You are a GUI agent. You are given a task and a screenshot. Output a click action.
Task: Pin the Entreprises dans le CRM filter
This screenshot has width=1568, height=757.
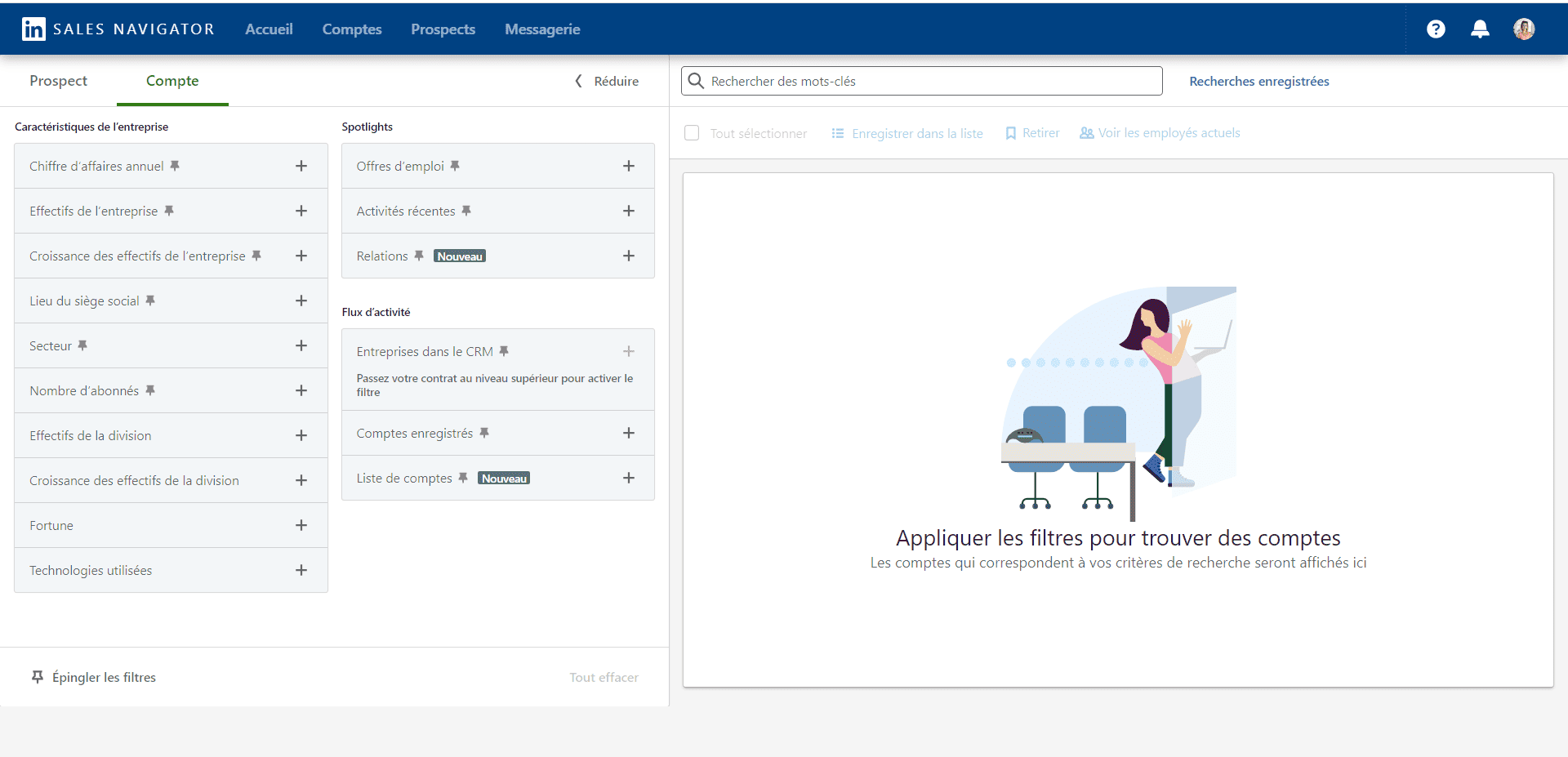[x=504, y=351]
